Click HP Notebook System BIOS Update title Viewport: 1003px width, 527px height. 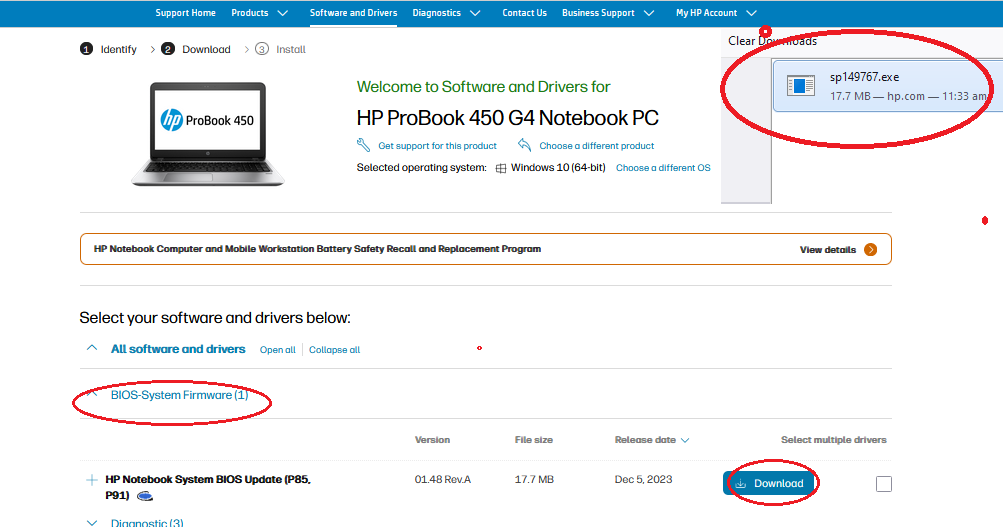pos(208,487)
